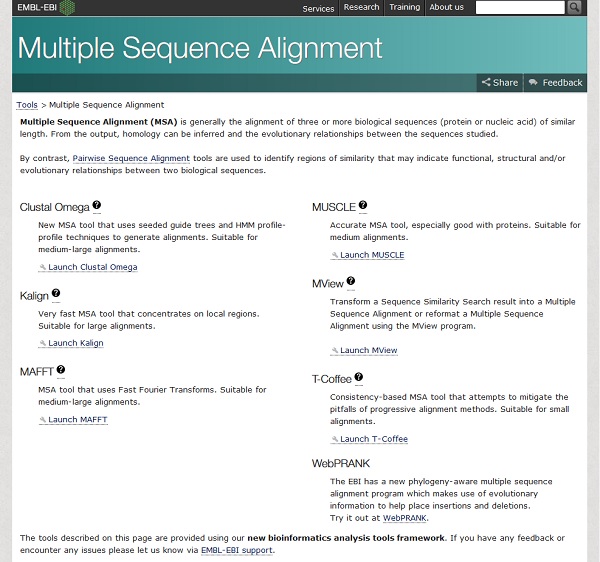
Task: Click the help icon beside T-Coffee
Action: coord(359,378)
